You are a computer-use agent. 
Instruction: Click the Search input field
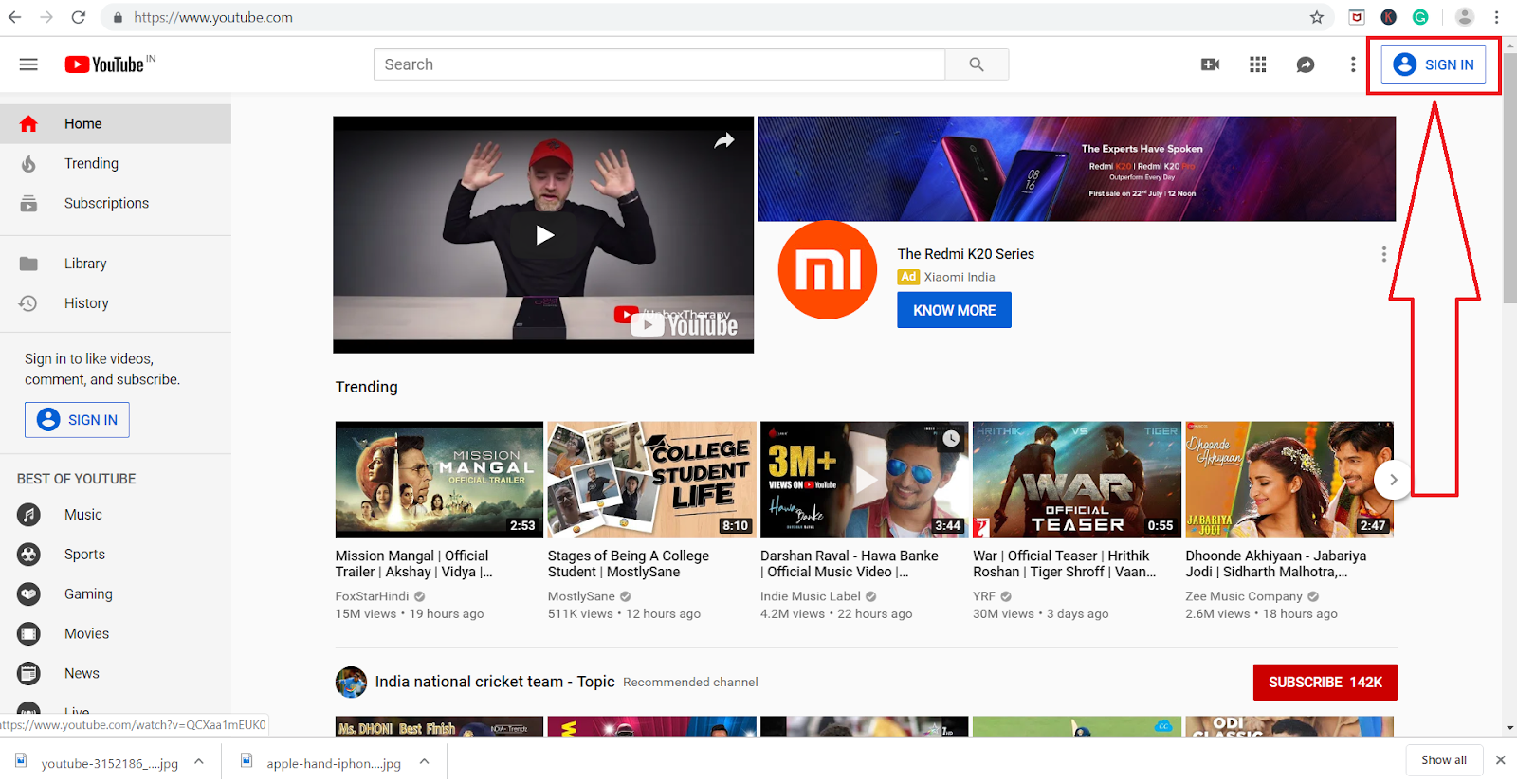pos(660,64)
